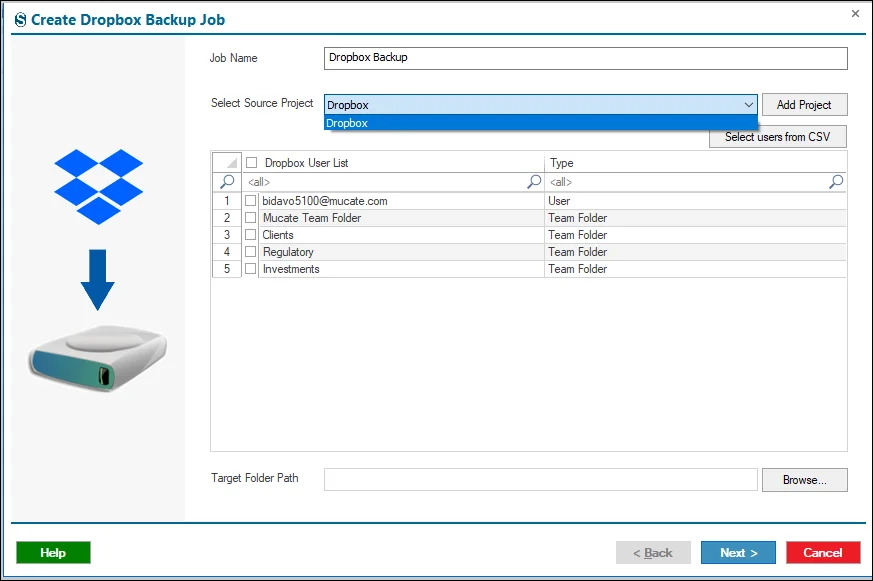Choose the highlighted Dropbox option in the list
Screen dimensions: 873x581
click(541, 123)
